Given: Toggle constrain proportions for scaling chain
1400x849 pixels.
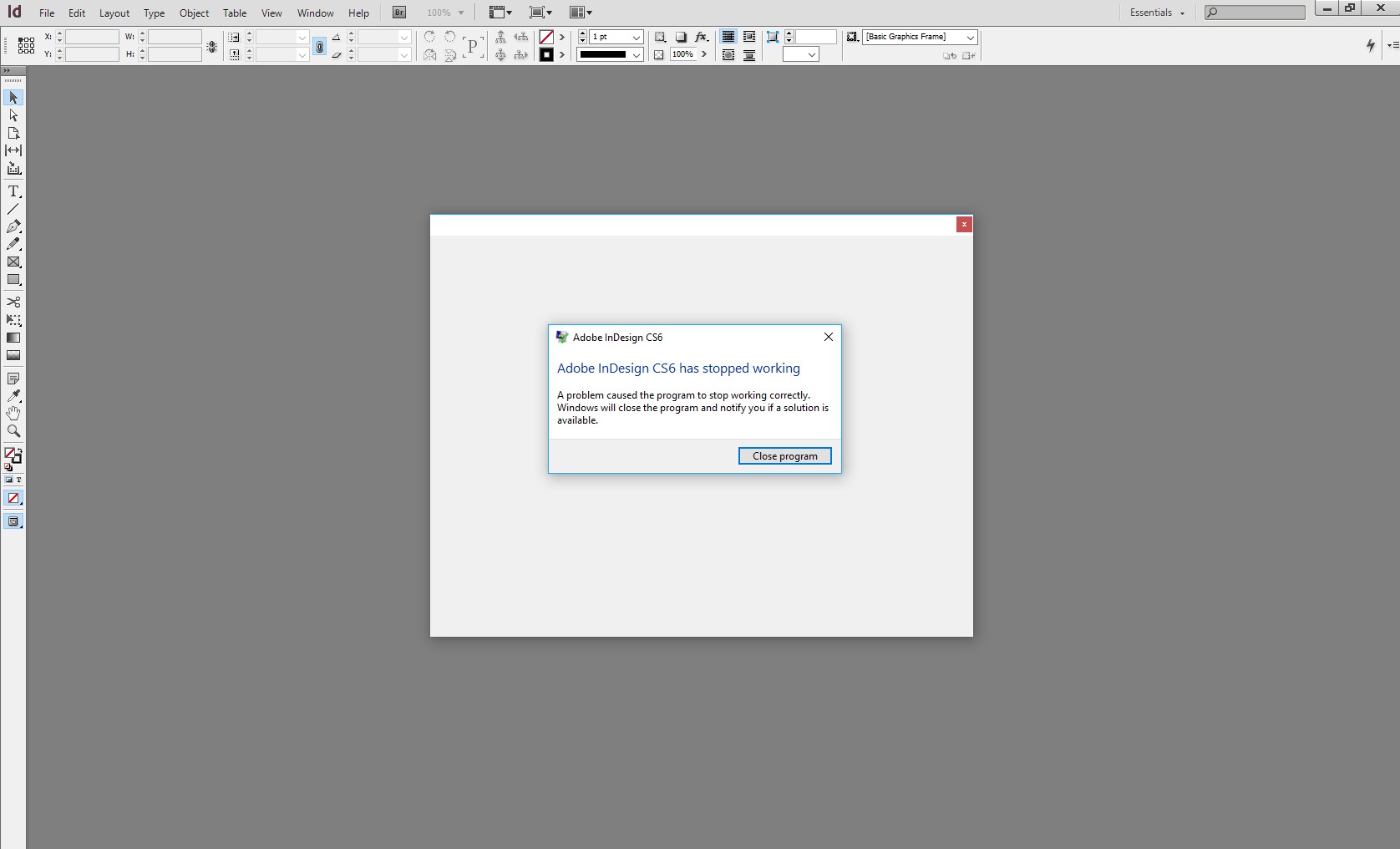Looking at the screenshot, I should 319,47.
